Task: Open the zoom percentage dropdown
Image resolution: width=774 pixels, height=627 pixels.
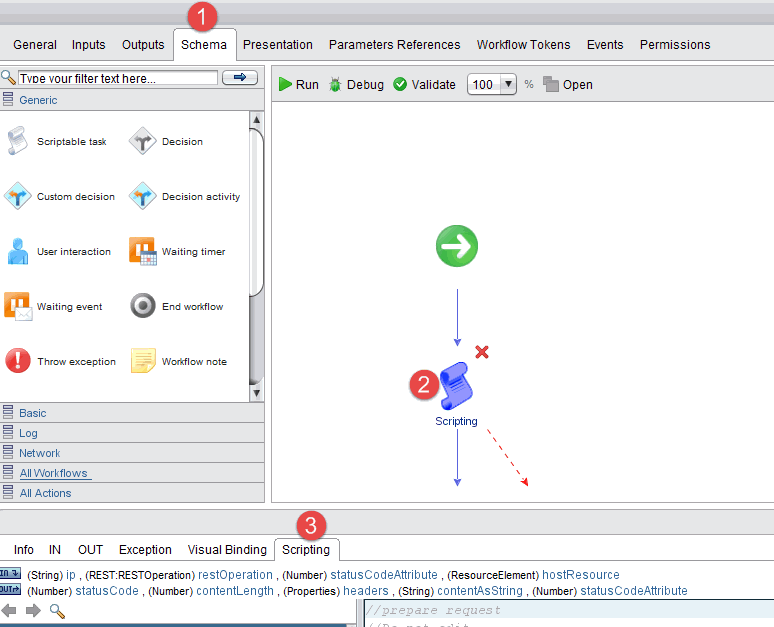Action: (x=507, y=85)
